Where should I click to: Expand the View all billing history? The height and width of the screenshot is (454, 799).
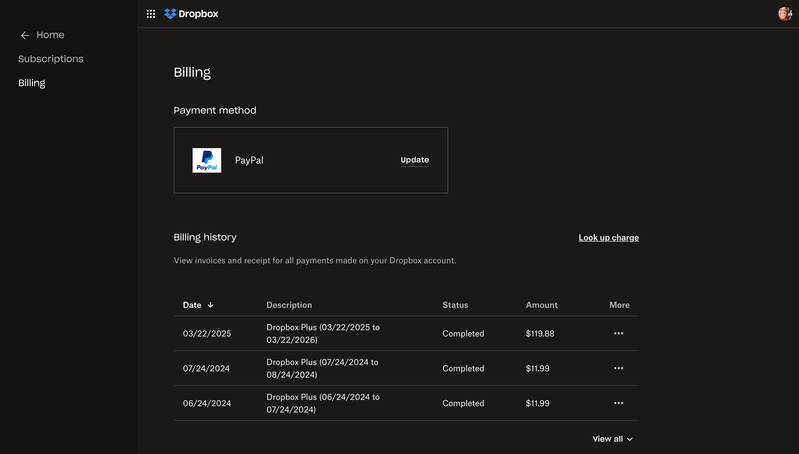pos(612,439)
